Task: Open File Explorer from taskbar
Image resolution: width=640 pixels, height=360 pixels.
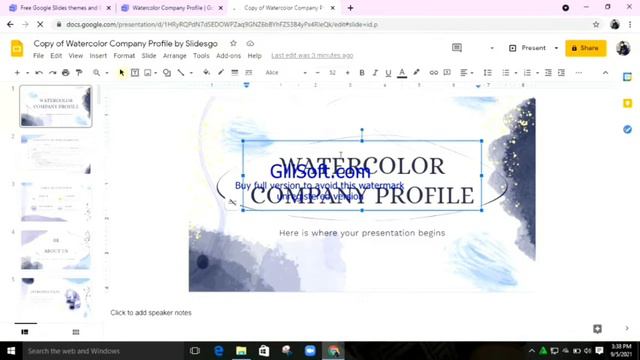Action: 241,351
